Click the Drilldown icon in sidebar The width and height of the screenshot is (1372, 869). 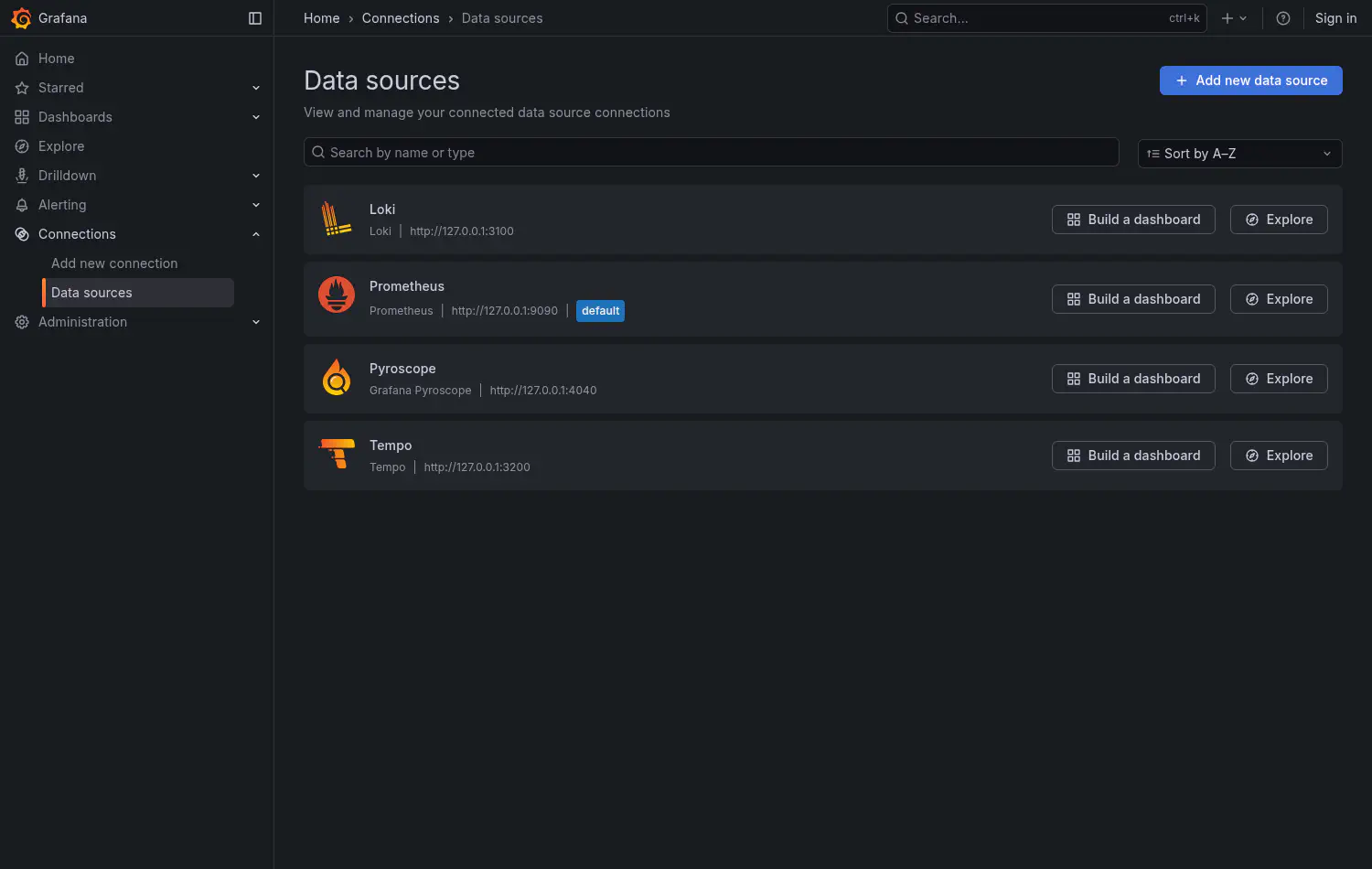(22, 176)
